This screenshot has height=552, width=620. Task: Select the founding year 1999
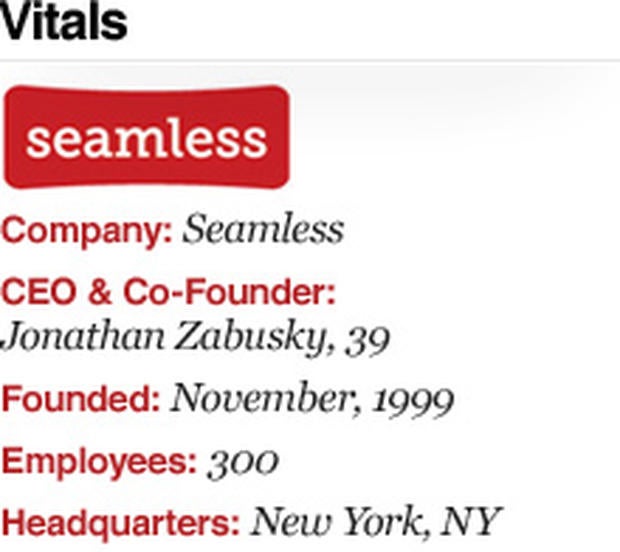coord(414,401)
